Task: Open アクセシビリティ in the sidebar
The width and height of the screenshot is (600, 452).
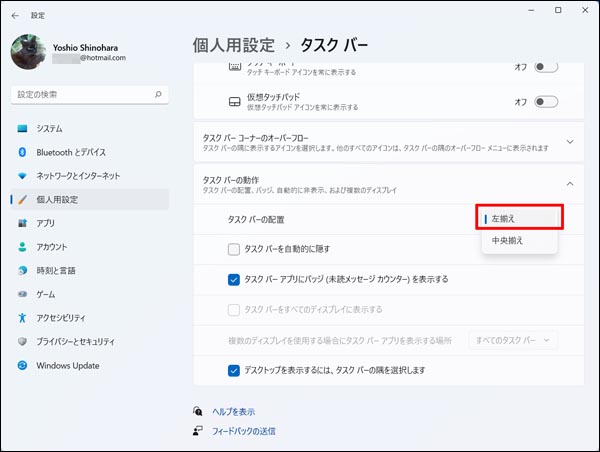Action: point(22,318)
